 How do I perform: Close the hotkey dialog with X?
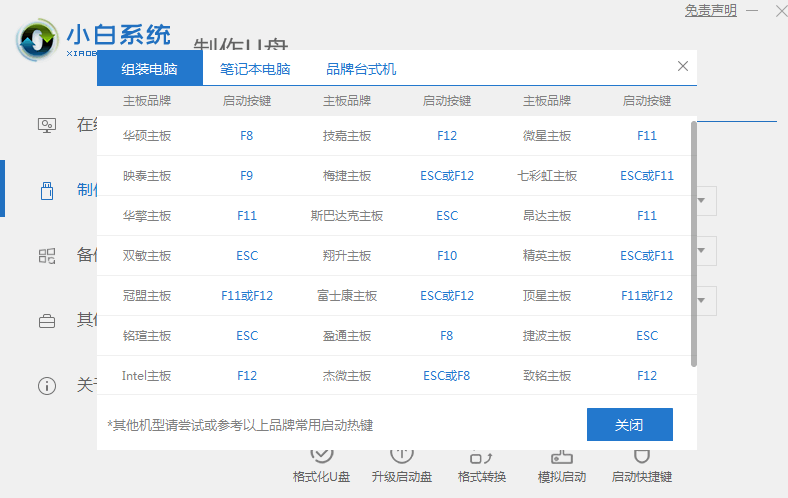[x=683, y=66]
